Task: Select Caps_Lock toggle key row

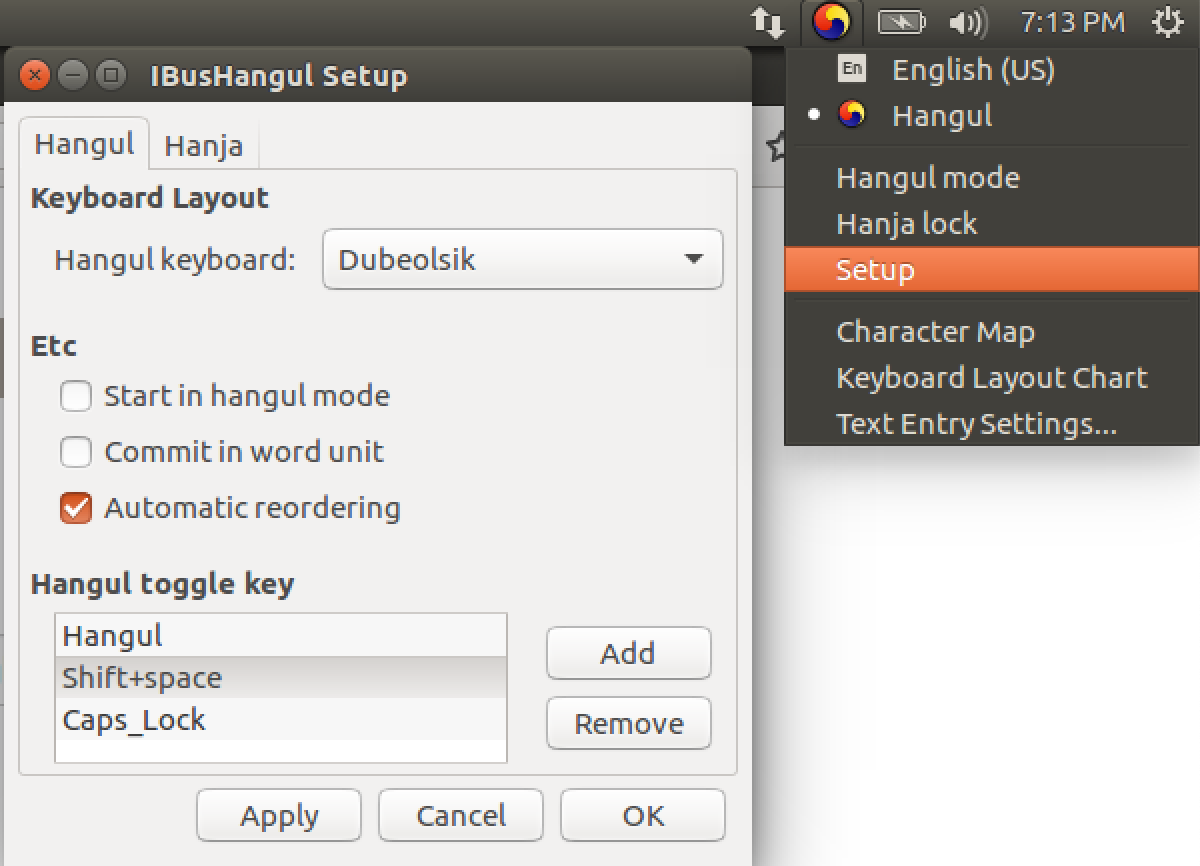Action: click(281, 720)
